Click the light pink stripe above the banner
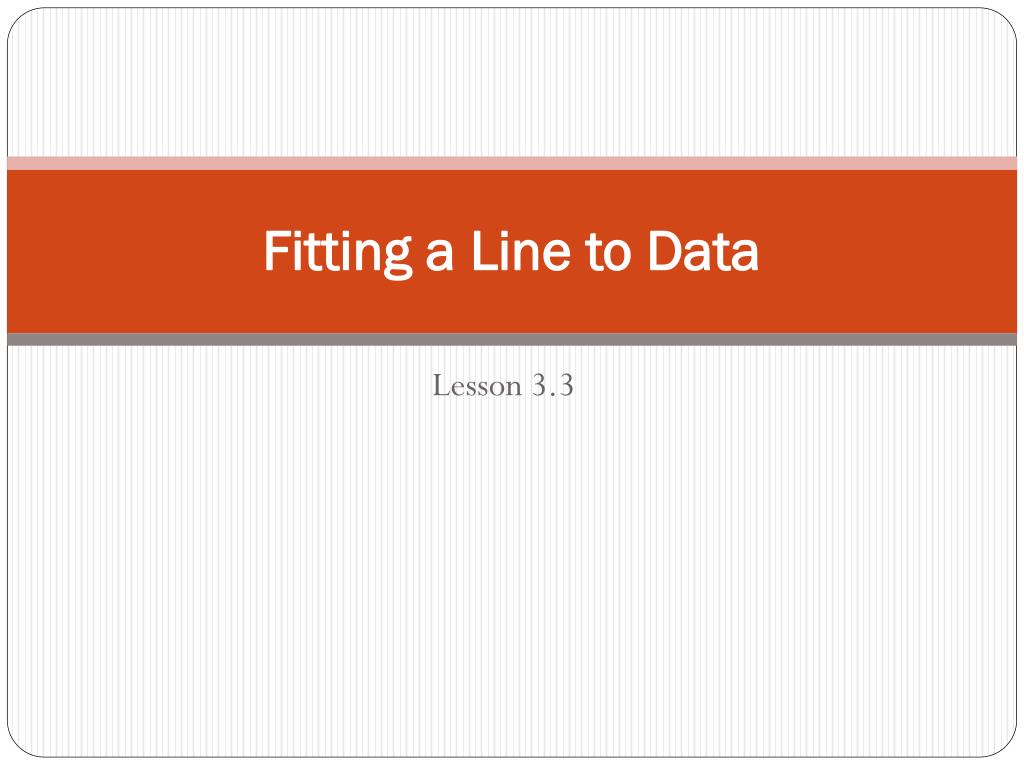1024x768 pixels. click(x=512, y=163)
